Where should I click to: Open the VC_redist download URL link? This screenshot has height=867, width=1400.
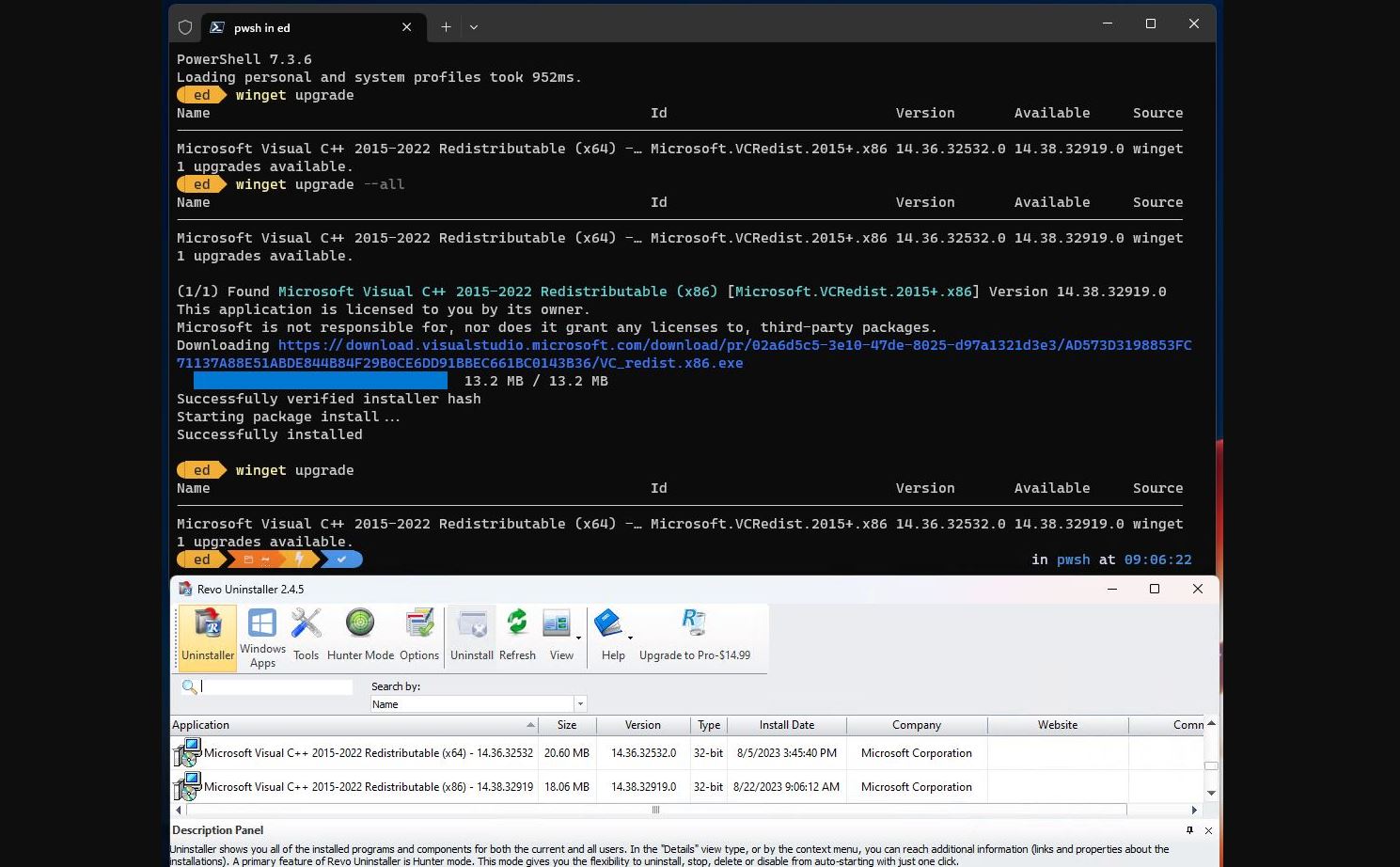click(684, 355)
